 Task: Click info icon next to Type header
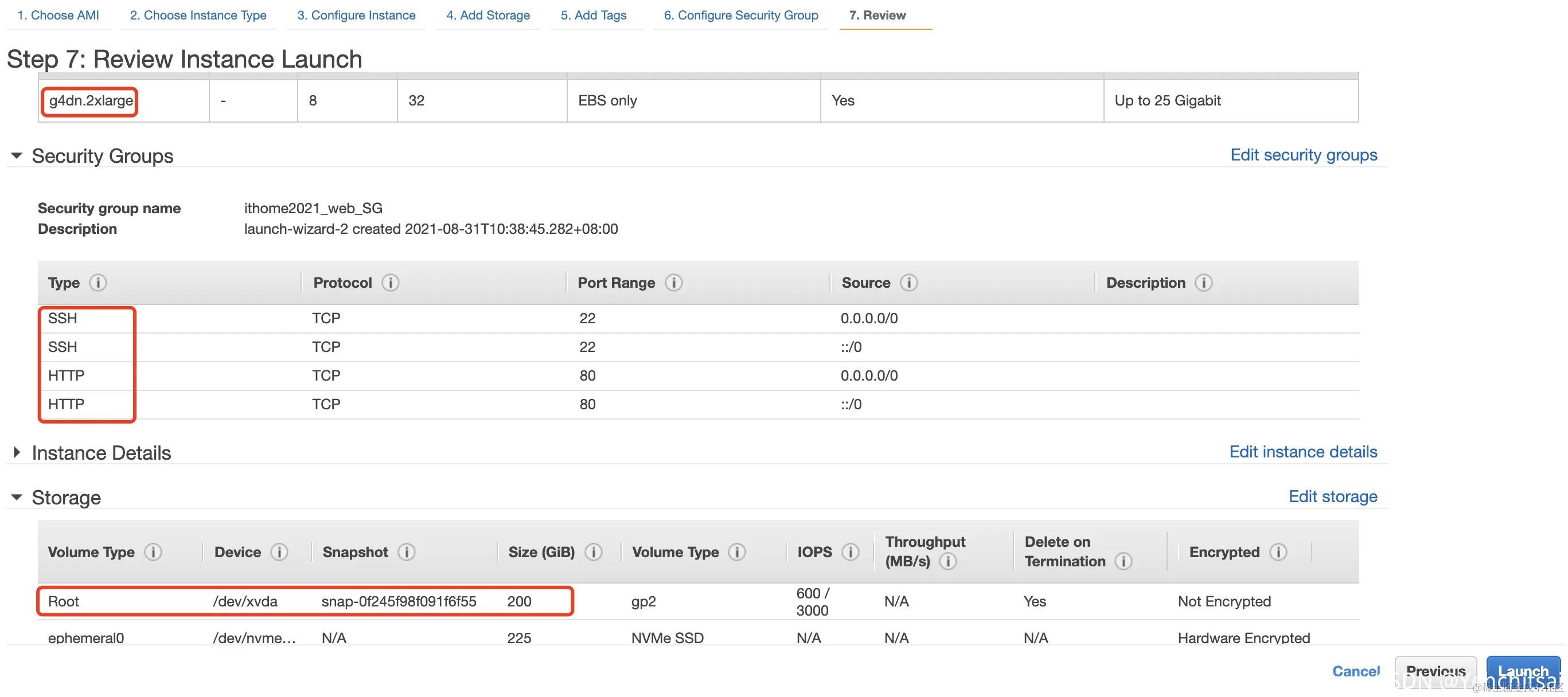98,283
